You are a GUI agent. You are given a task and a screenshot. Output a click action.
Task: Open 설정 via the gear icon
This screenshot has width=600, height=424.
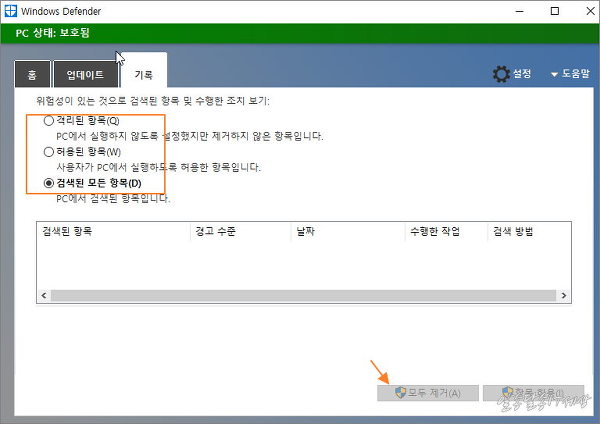(x=502, y=74)
